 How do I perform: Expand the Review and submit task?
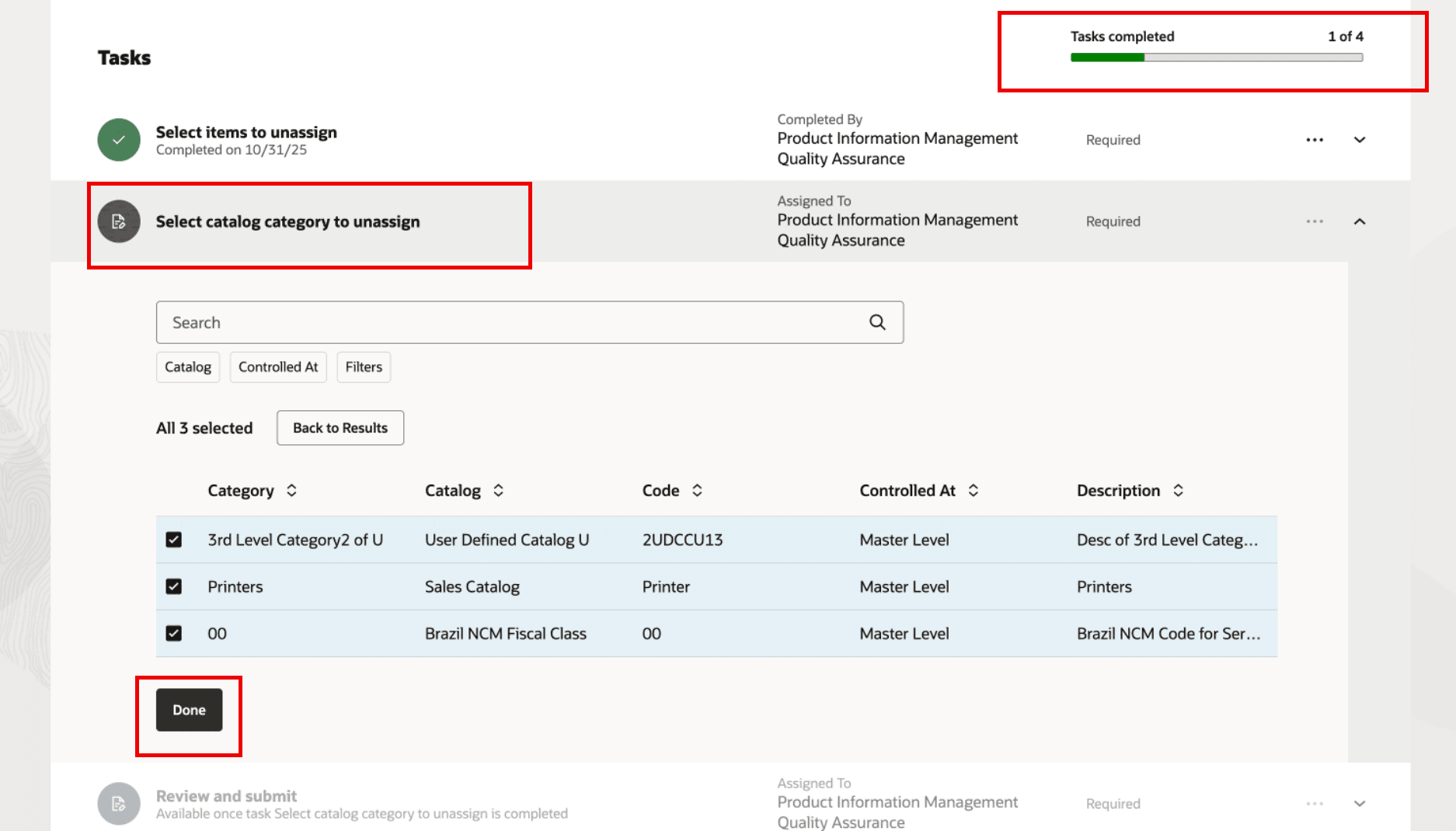point(1360,803)
